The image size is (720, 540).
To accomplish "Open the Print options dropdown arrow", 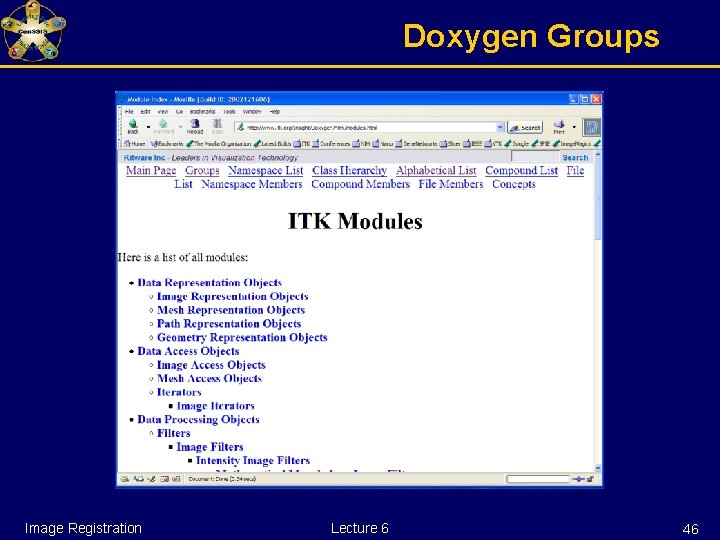I will tap(574, 127).
